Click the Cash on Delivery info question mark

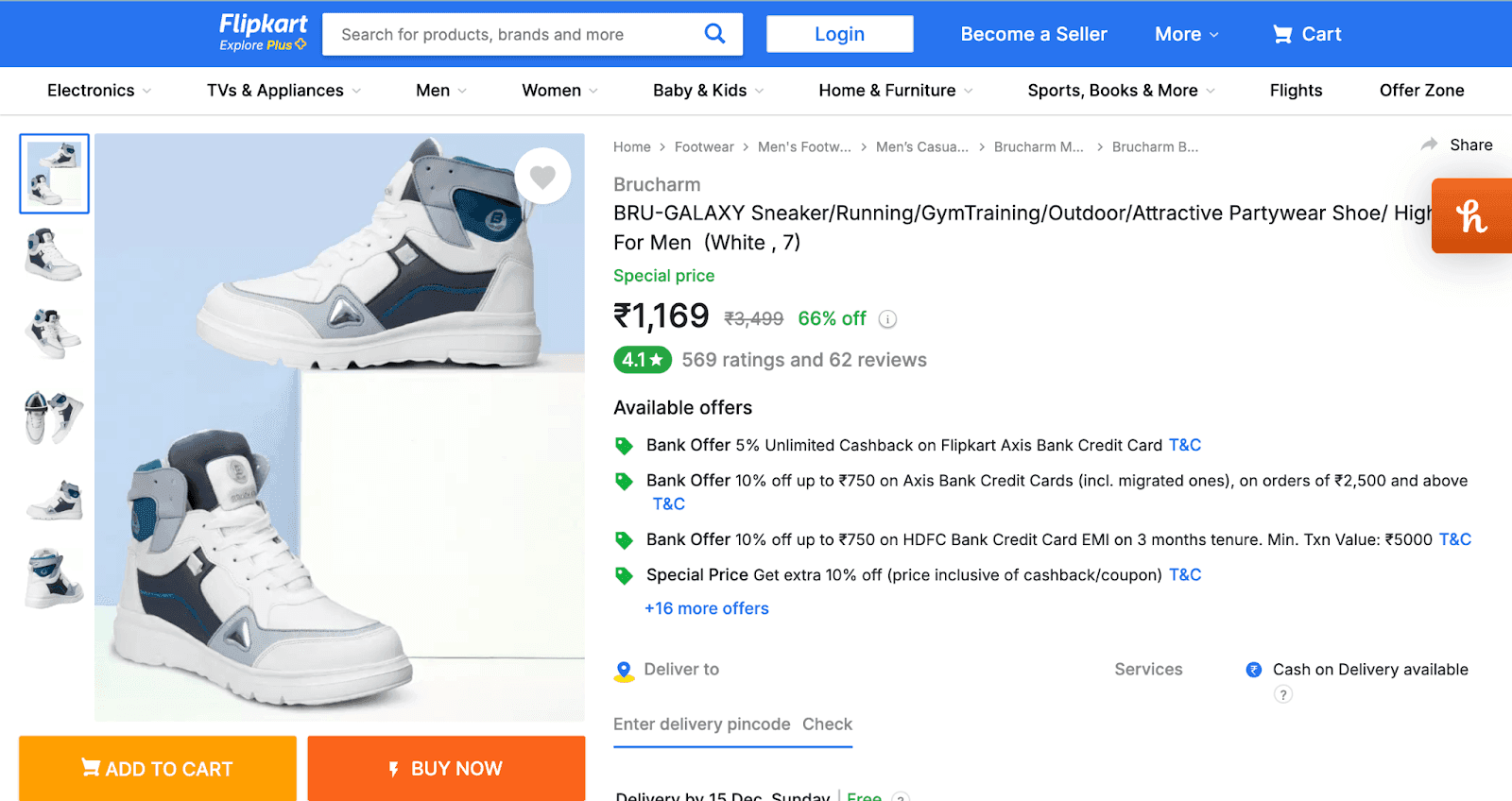click(1282, 694)
